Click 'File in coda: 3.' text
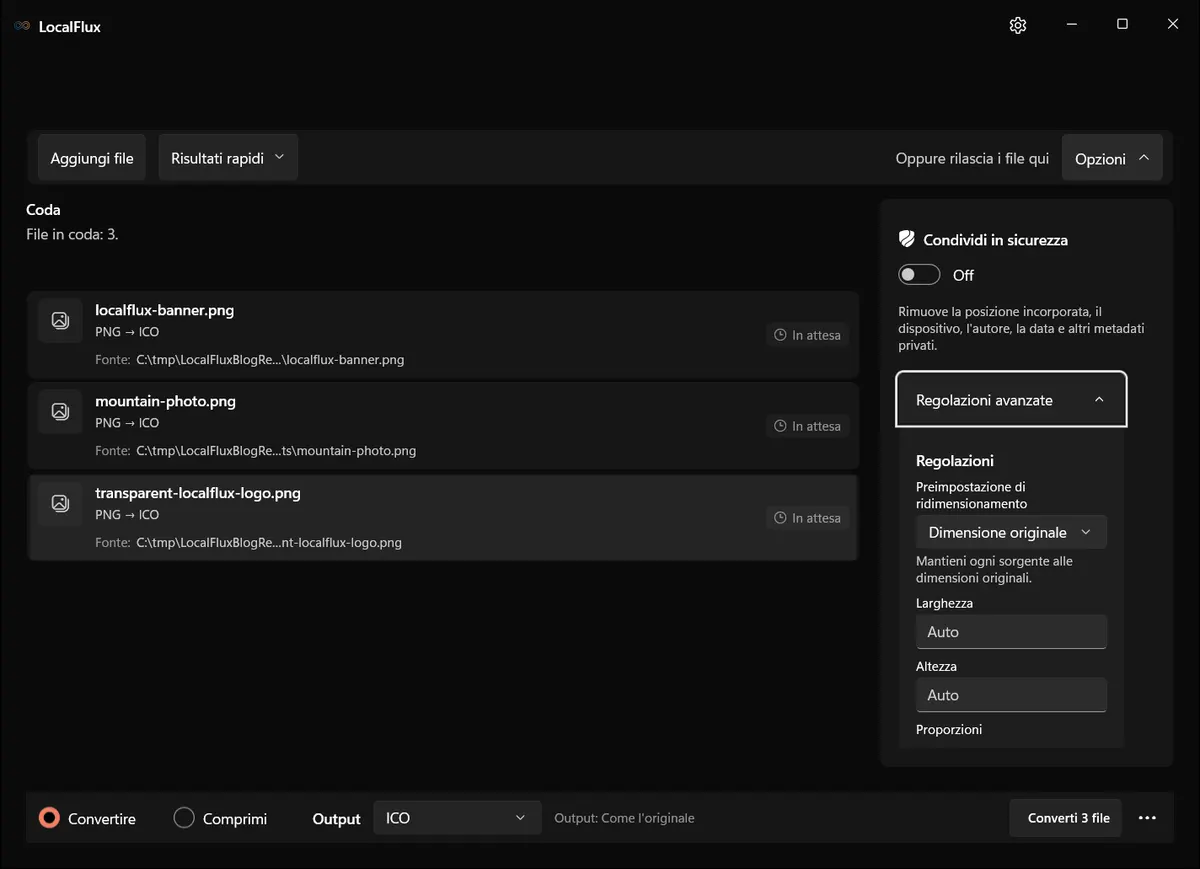1200x869 pixels. (x=72, y=234)
